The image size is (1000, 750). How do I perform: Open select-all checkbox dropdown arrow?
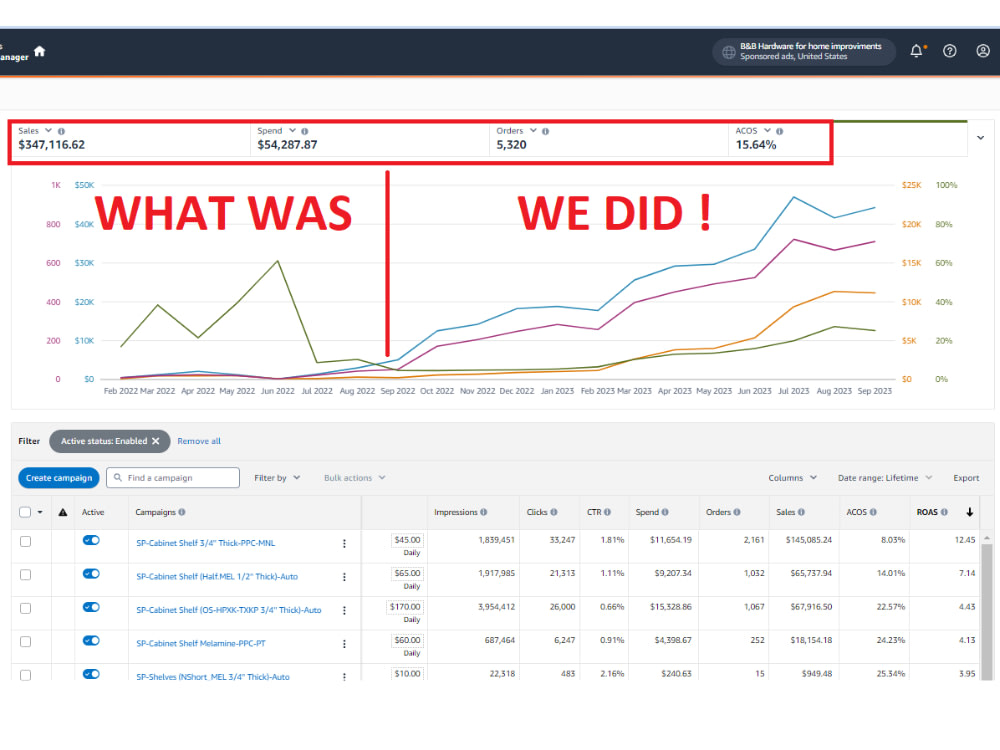40,512
